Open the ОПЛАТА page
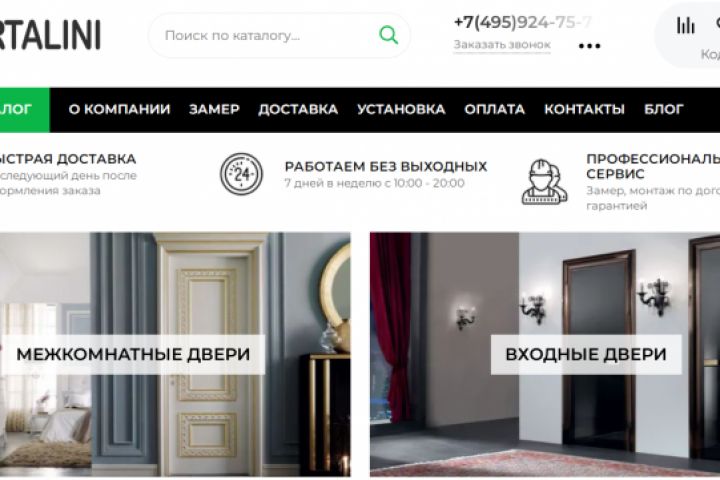Viewport: 720px width, 480px height. [495, 109]
